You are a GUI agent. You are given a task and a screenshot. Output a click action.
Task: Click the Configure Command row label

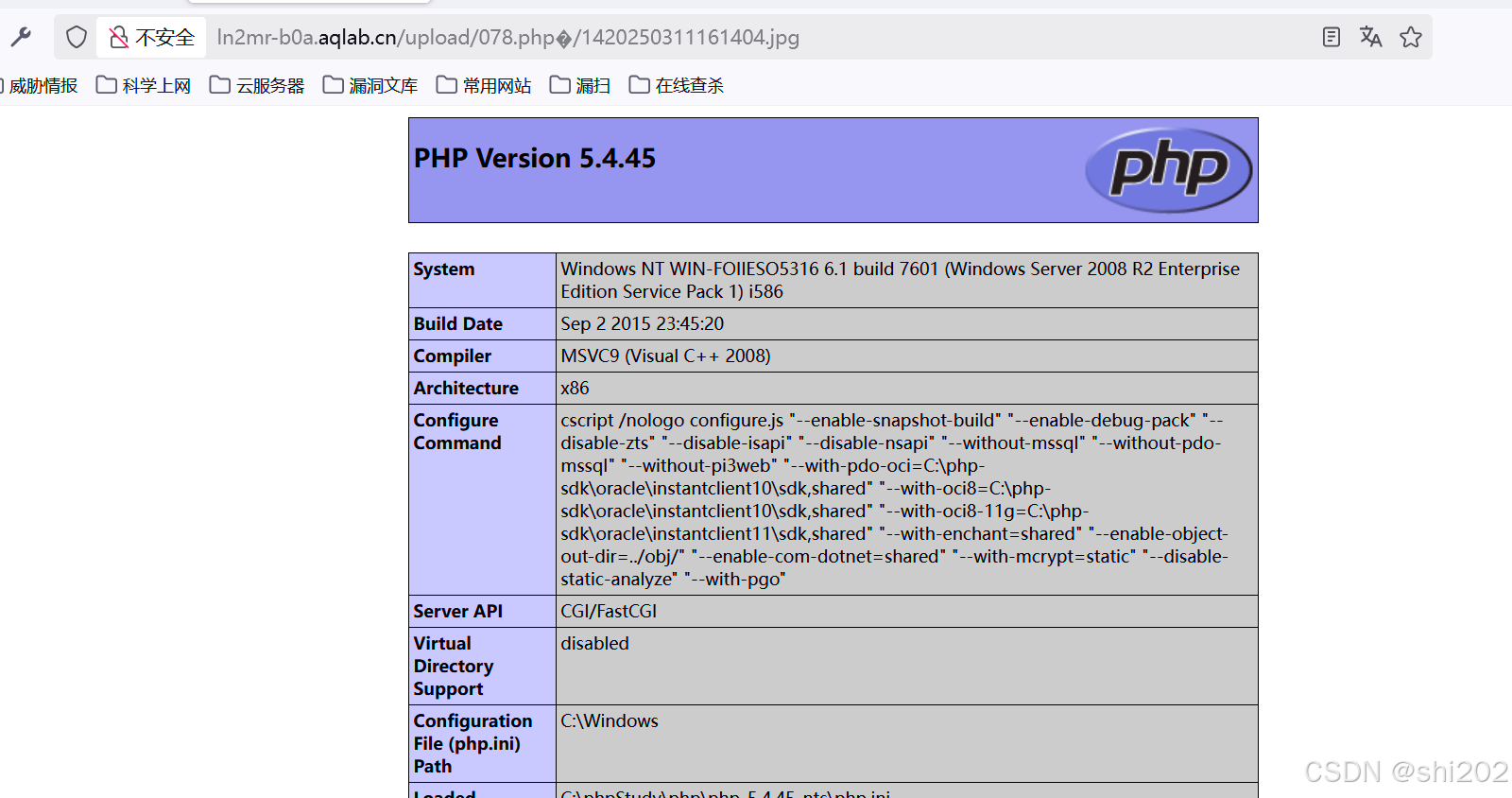click(457, 431)
